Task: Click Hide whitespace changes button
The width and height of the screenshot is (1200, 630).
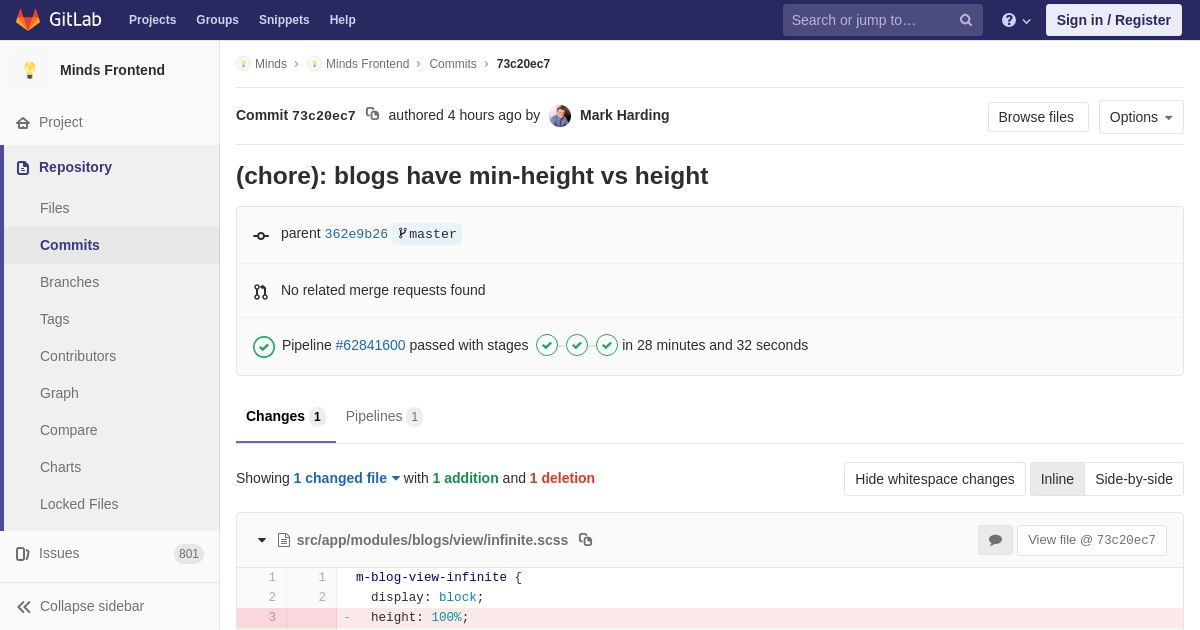Action: pyautogui.click(x=935, y=479)
